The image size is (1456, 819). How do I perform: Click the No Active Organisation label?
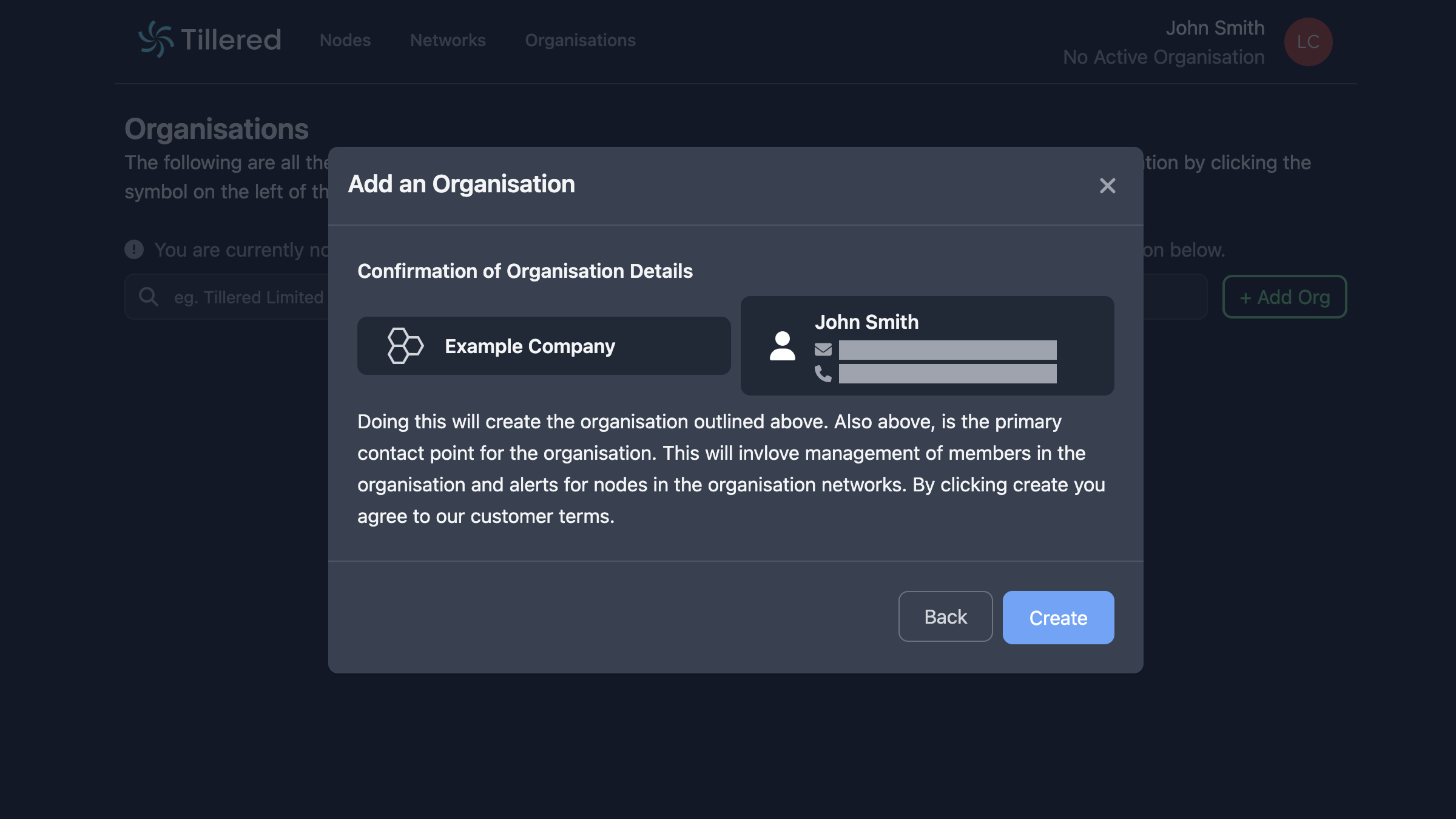(x=1164, y=57)
